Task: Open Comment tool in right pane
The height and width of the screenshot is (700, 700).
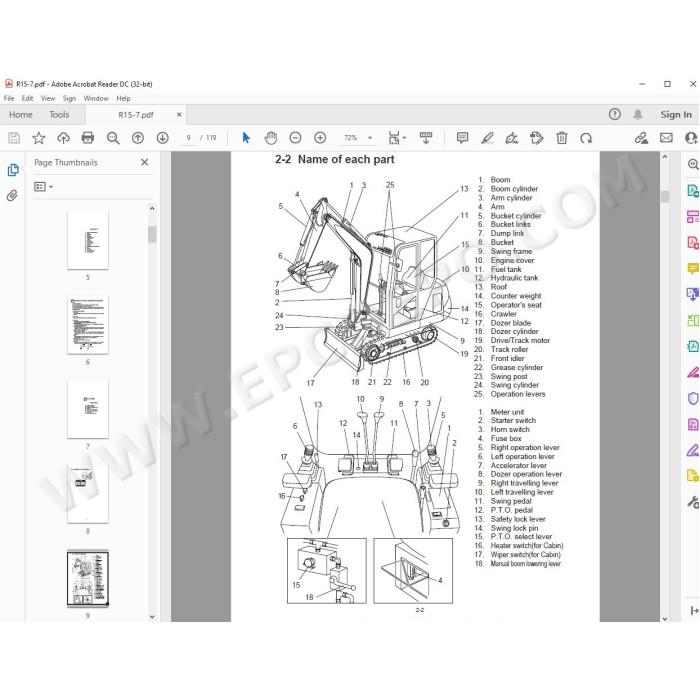Action: (x=693, y=268)
